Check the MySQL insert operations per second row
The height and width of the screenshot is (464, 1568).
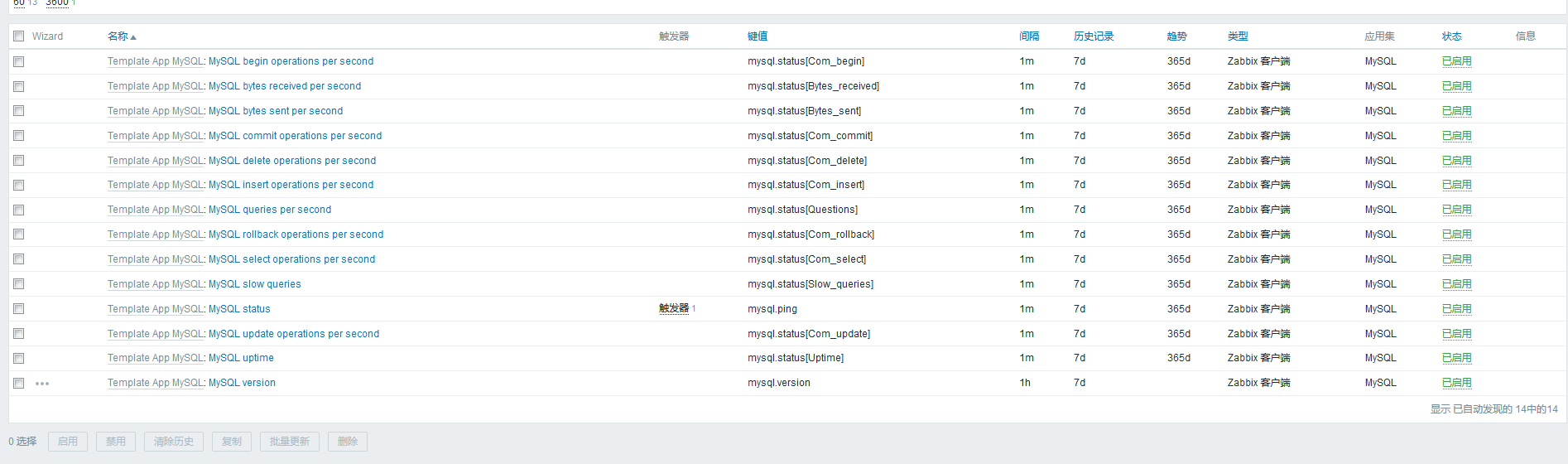tap(18, 185)
